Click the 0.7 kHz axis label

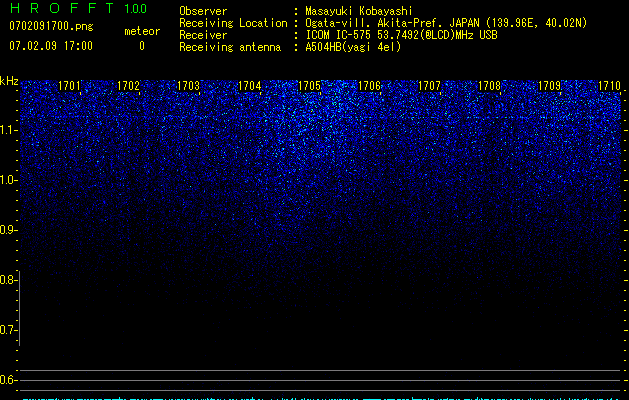tap(8, 330)
